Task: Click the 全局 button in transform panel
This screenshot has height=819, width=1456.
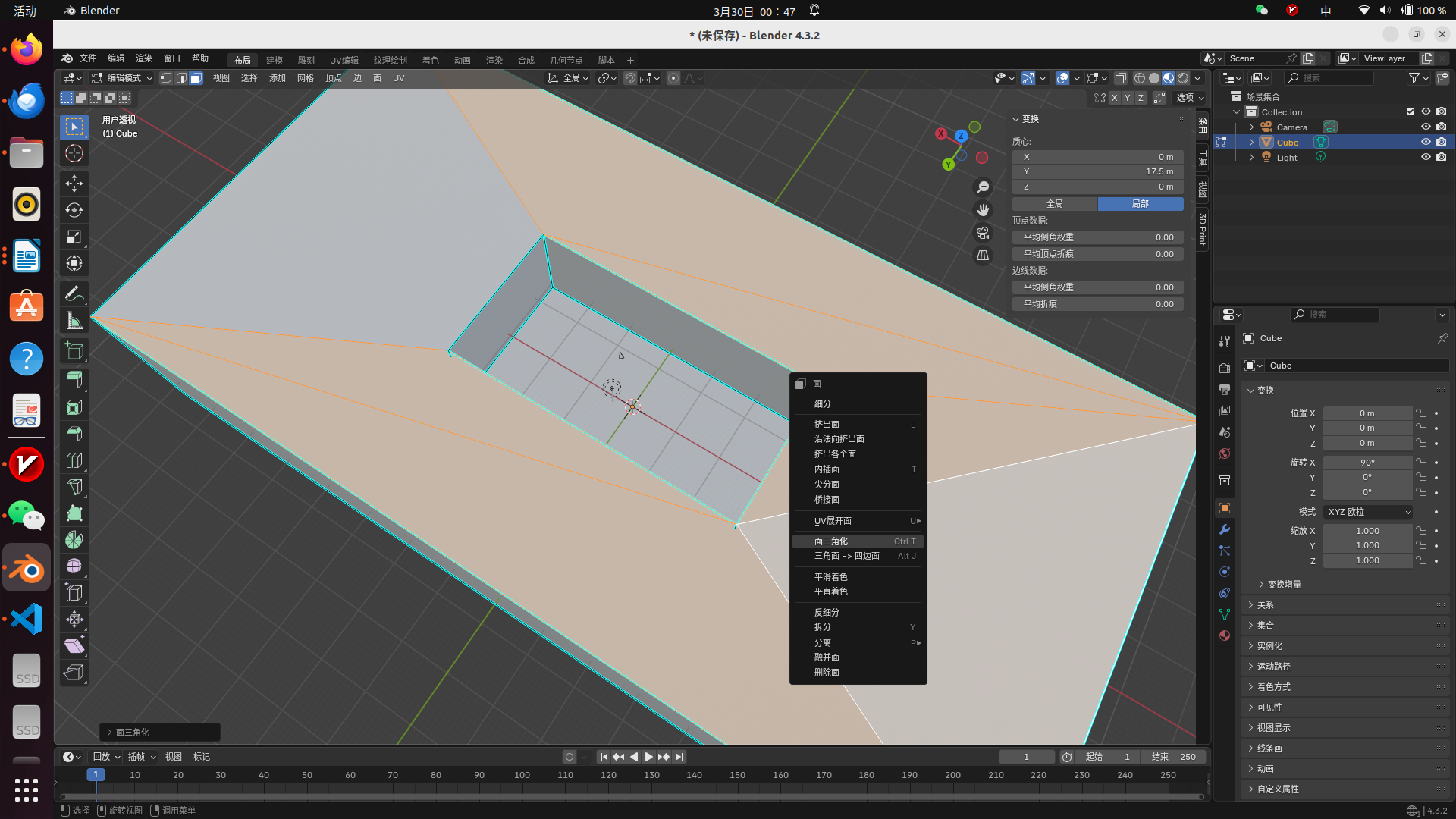Action: (x=1054, y=204)
